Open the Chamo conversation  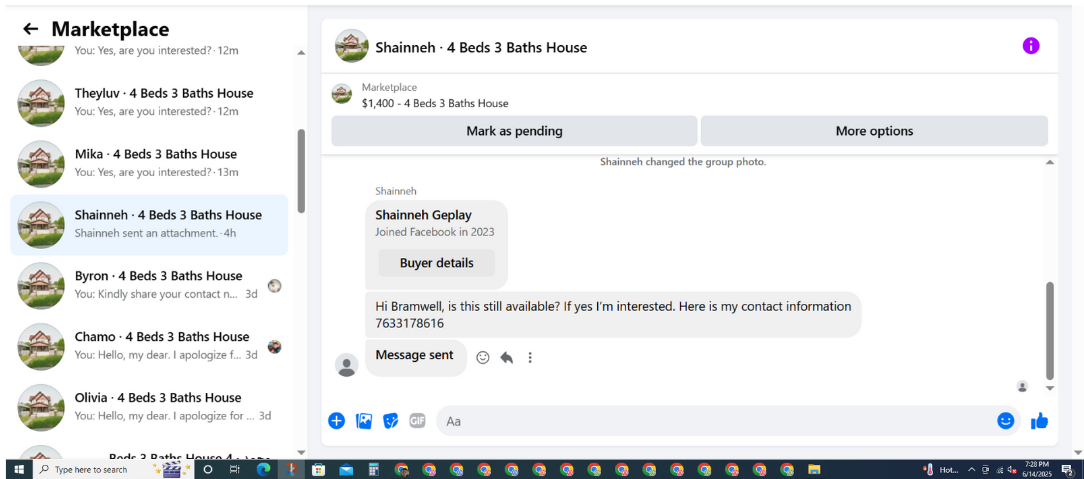149,346
